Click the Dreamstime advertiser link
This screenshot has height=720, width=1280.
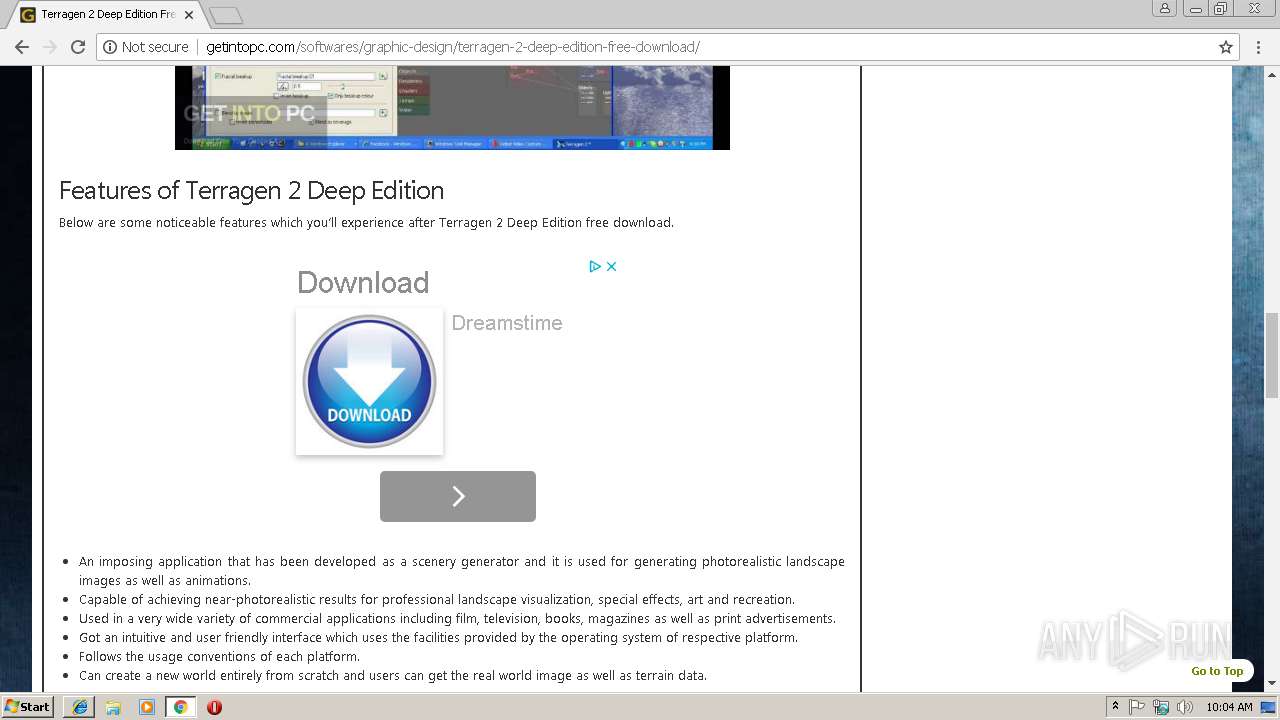pyautogui.click(x=507, y=323)
